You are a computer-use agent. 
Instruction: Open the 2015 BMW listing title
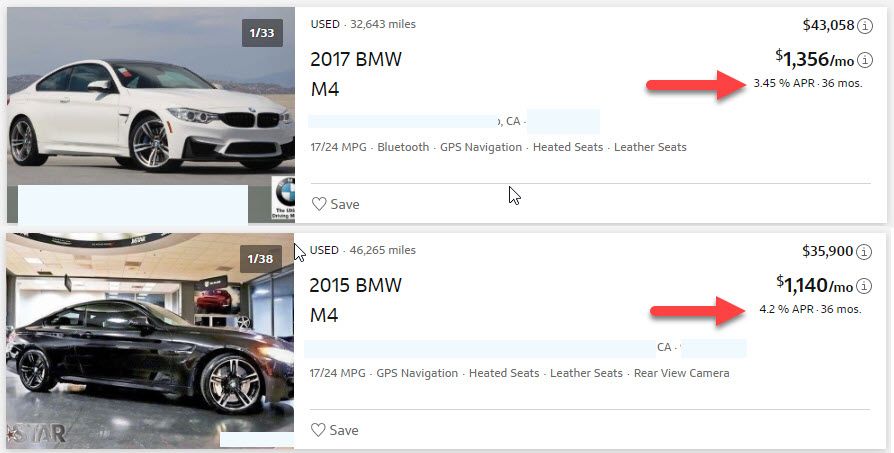click(356, 286)
